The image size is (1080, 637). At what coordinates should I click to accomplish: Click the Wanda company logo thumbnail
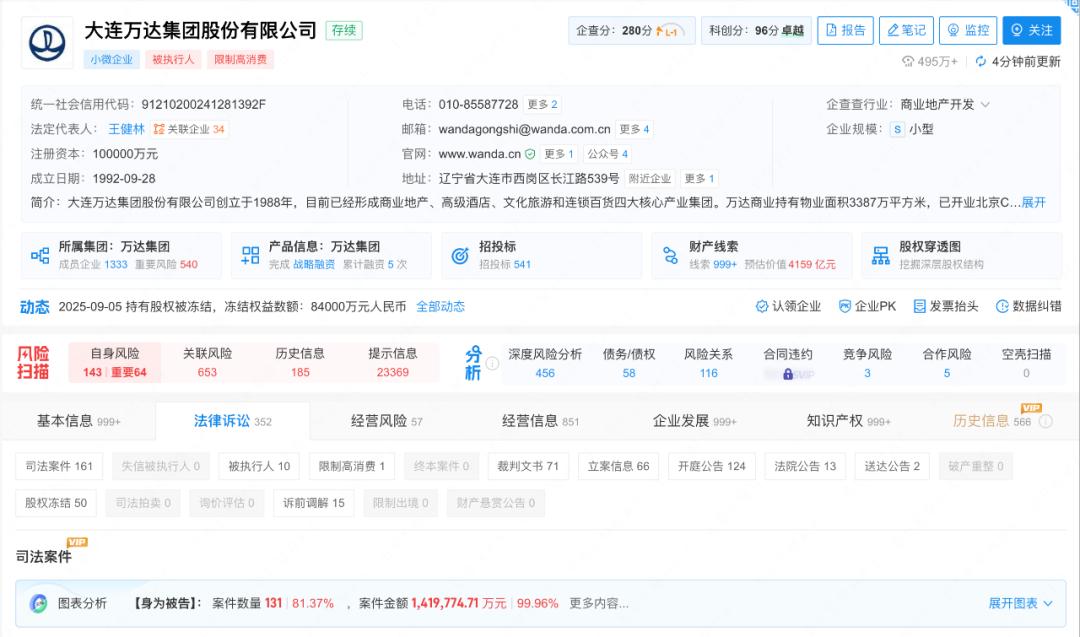(47, 43)
